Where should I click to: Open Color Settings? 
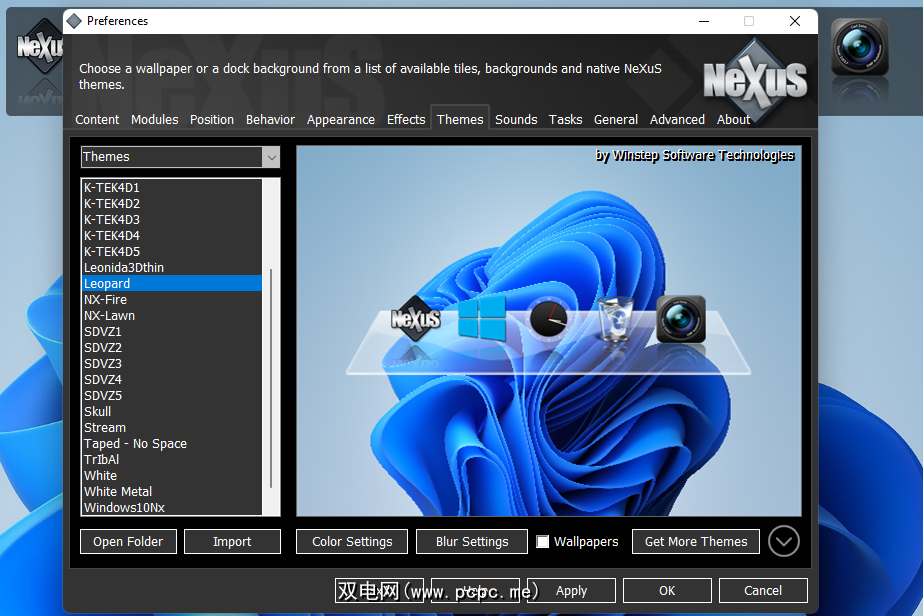(352, 542)
